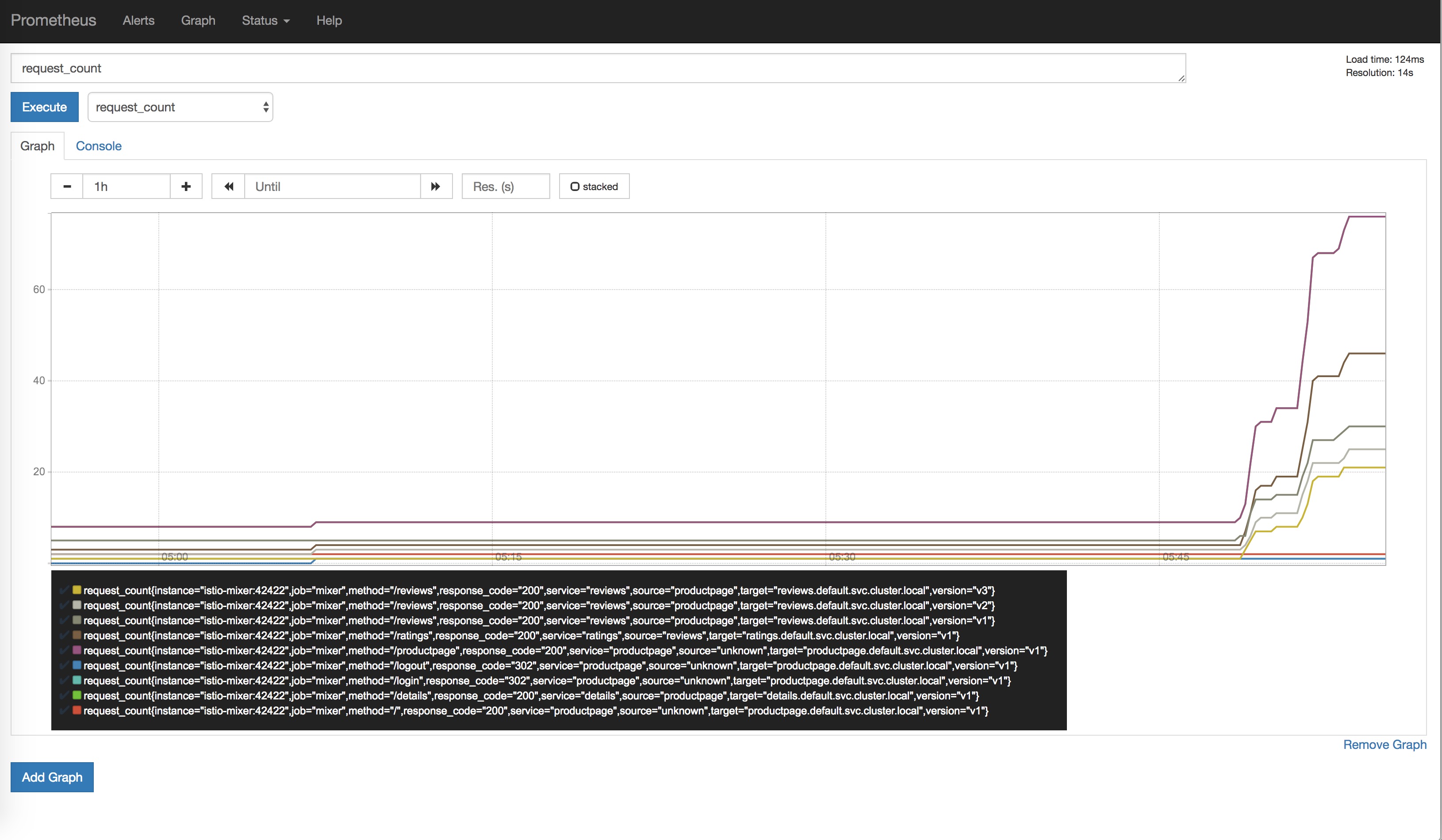Click the decrease time range minus icon
Screen dimensions: 1442x840
(x=66, y=186)
